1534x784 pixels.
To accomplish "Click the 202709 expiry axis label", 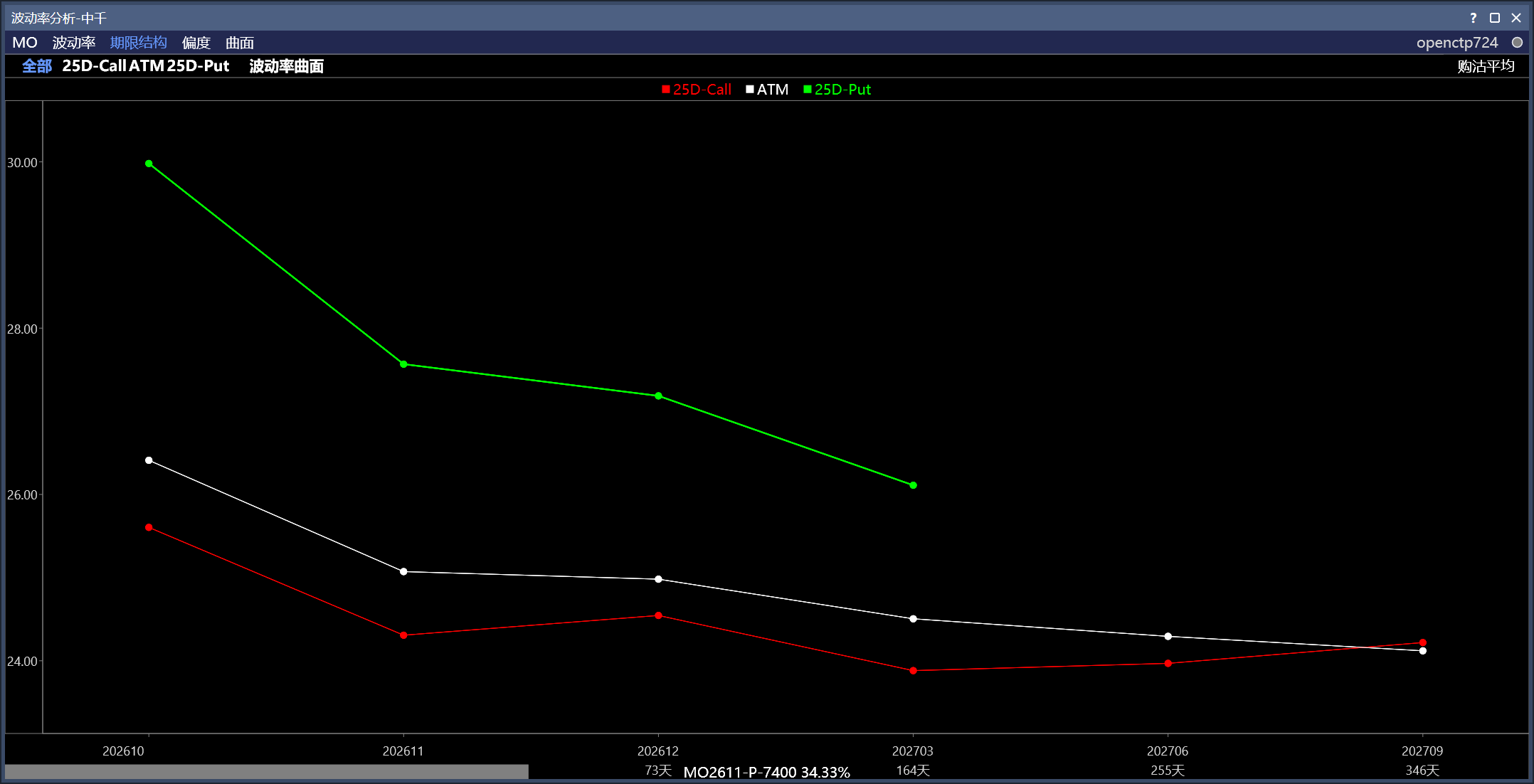I will pyautogui.click(x=1422, y=751).
